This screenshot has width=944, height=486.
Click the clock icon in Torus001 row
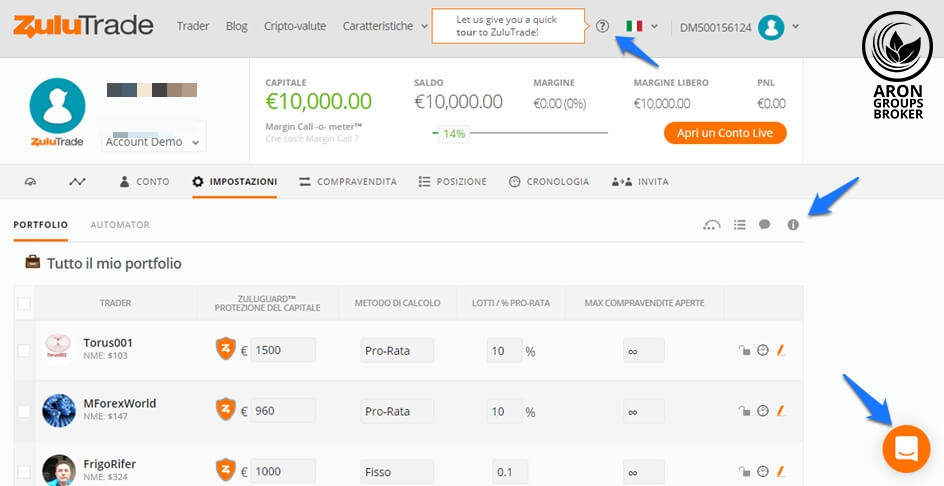tap(763, 350)
